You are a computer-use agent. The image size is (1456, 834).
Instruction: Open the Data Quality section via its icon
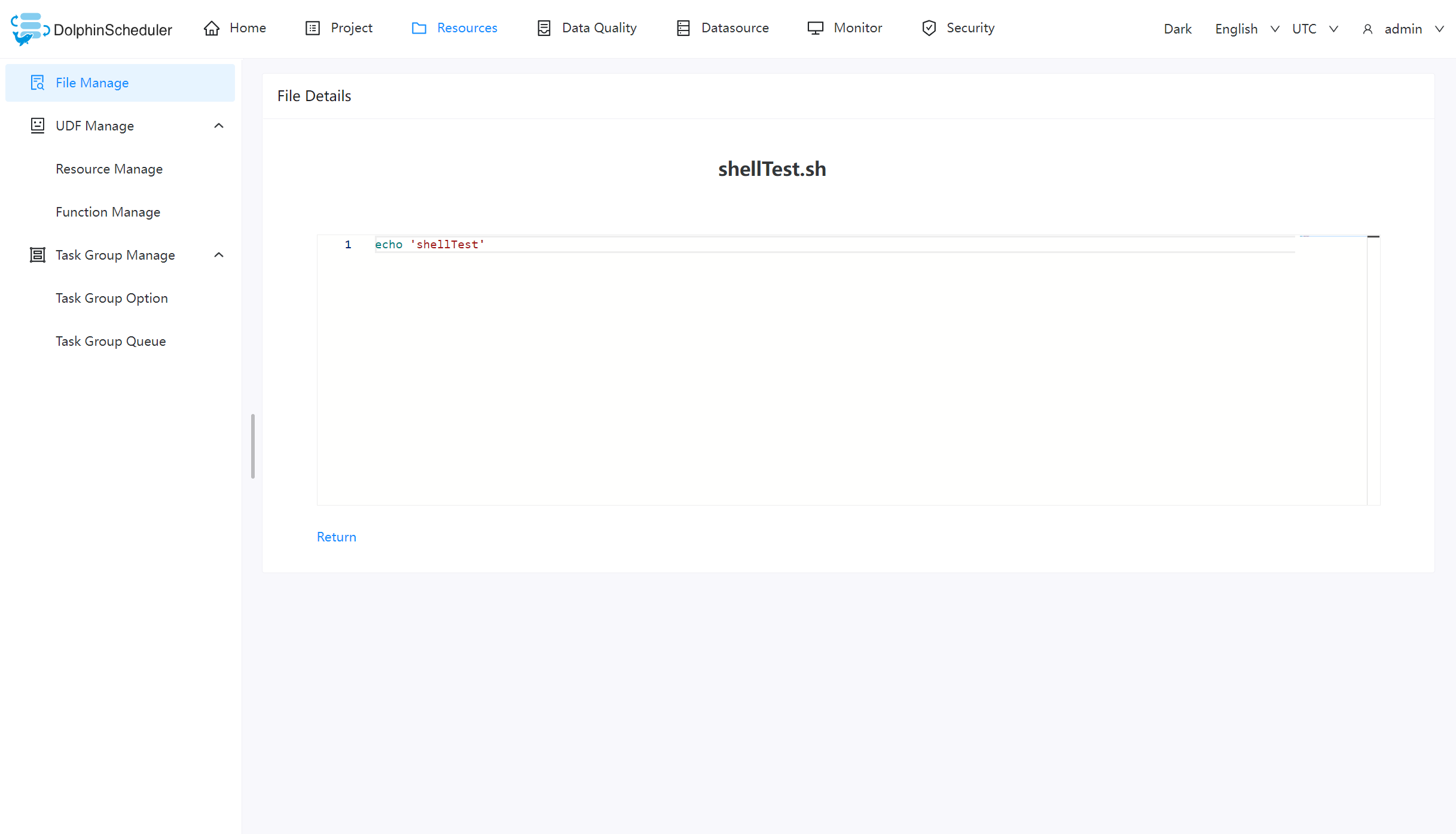[544, 28]
